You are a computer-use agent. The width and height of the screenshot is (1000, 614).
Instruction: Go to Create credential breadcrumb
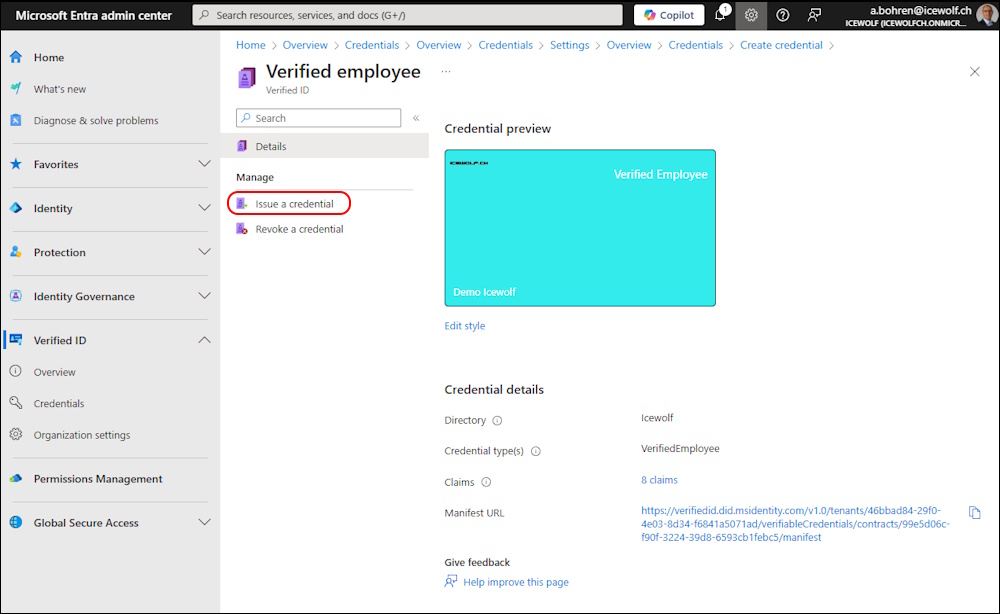[x=781, y=45]
